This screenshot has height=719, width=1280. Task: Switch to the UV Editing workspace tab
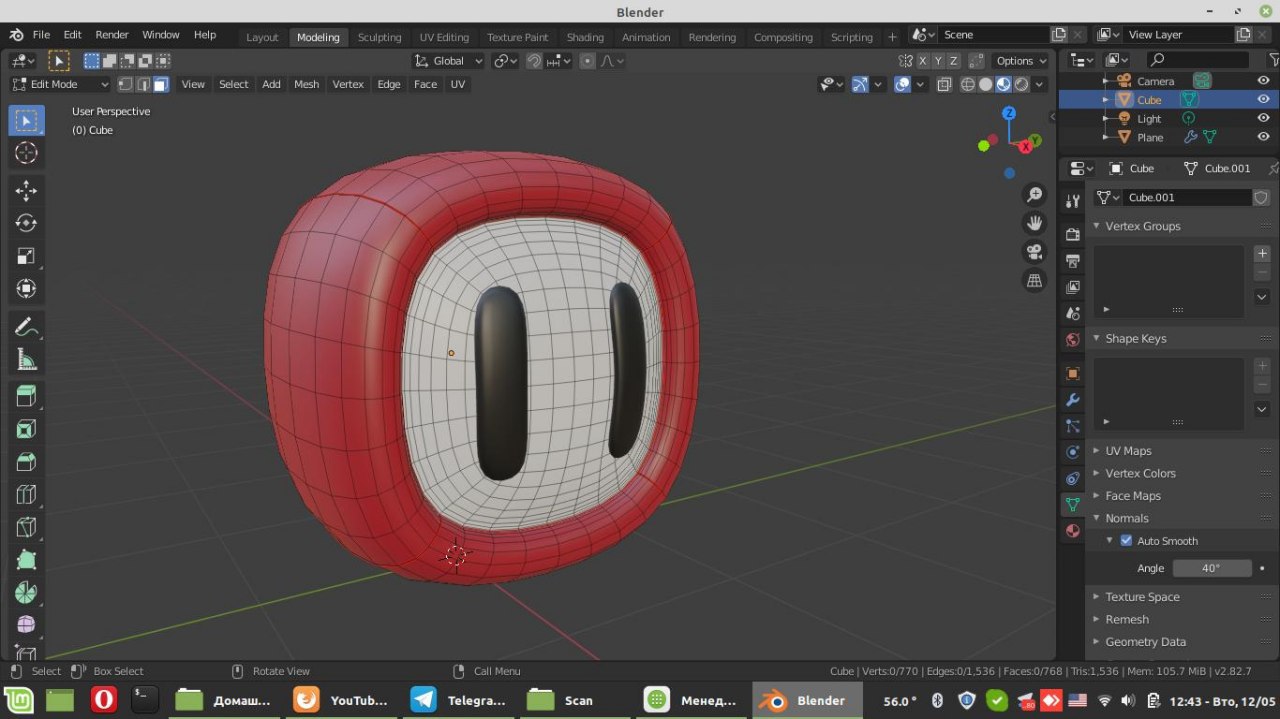tap(444, 37)
